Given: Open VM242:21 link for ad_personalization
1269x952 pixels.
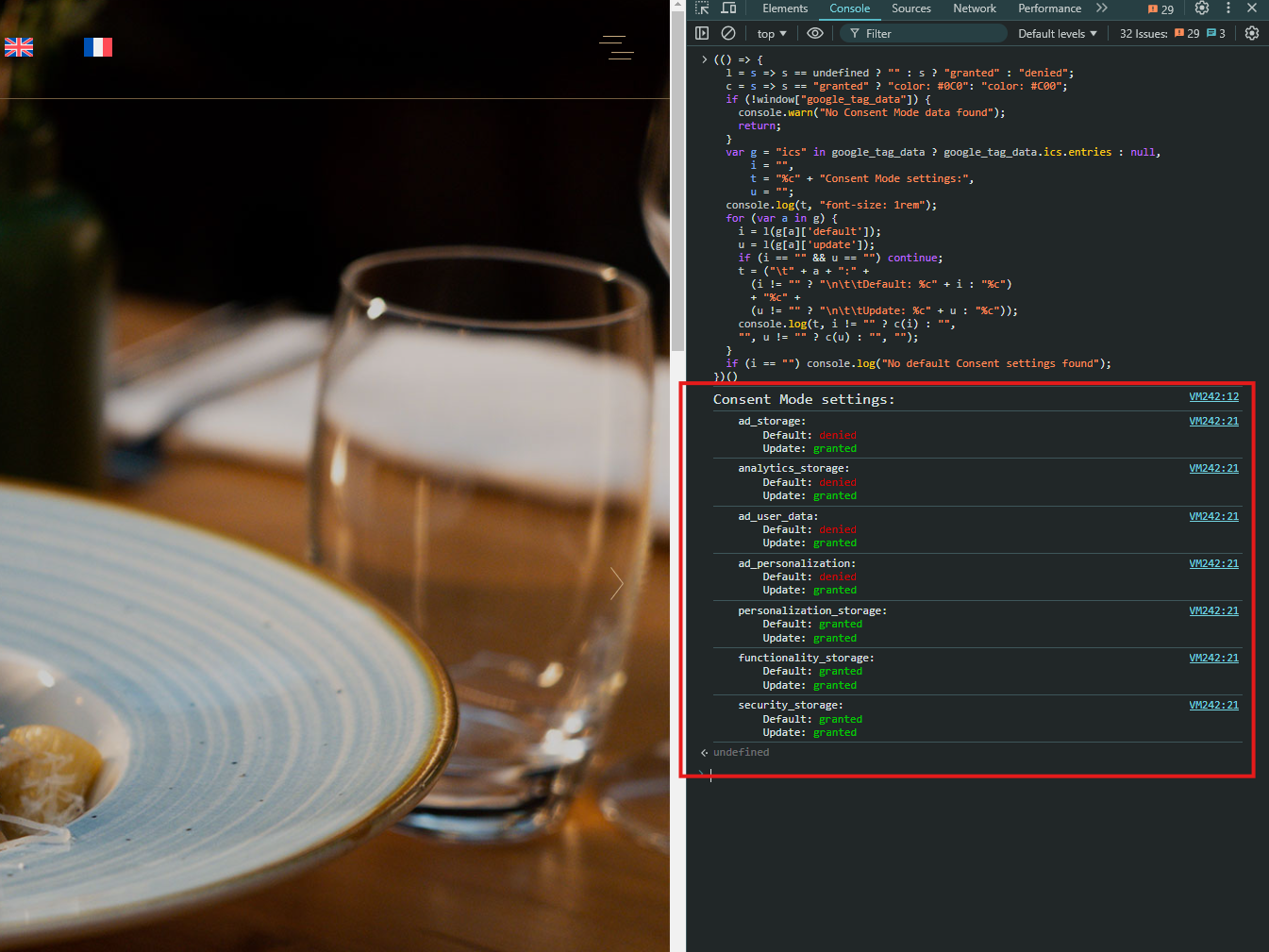Looking at the screenshot, I should (x=1213, y=564).
